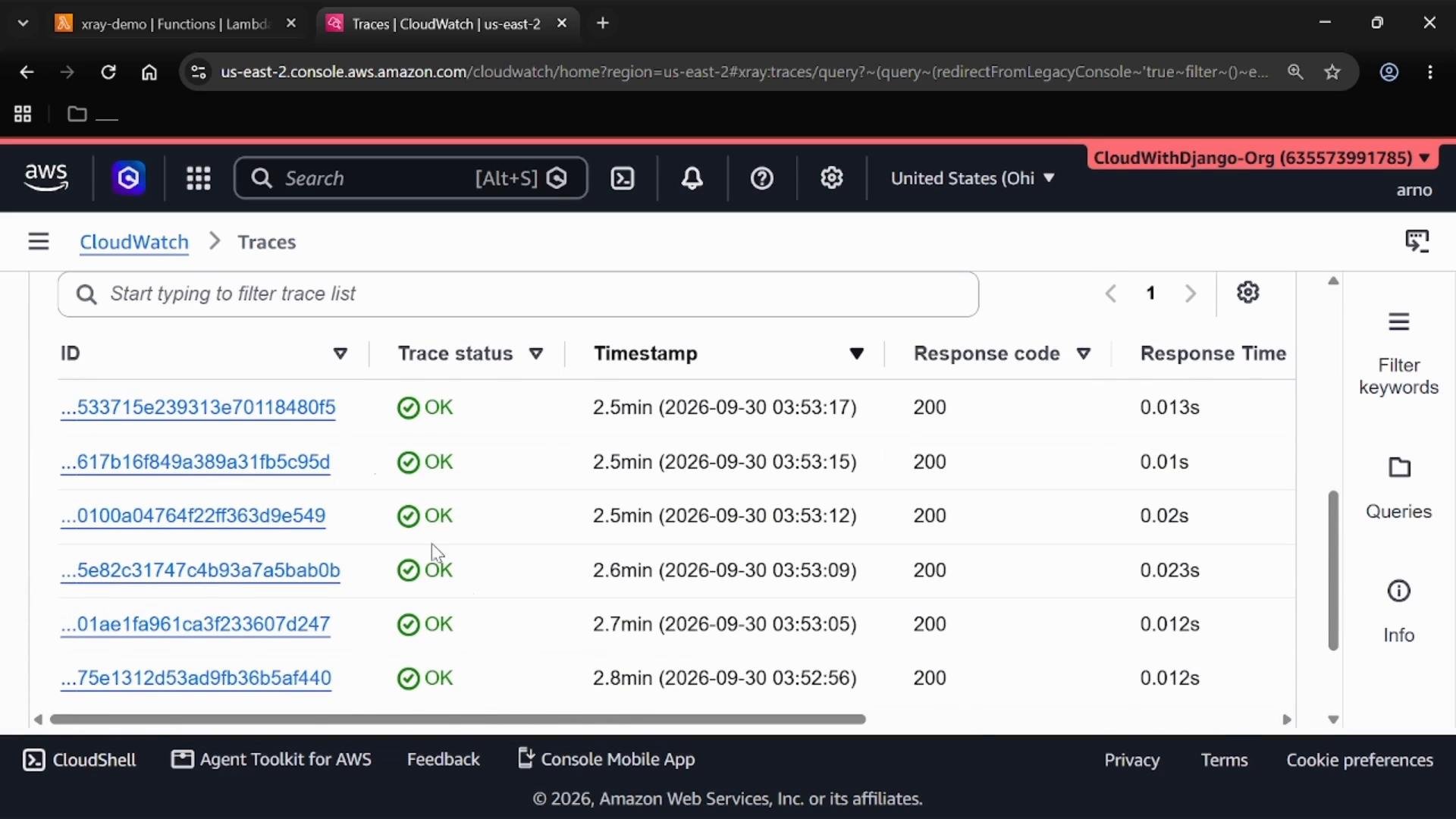Open Cookie preferences in footer
The image size is (1456, 819).
click(x=1360, y=761)
